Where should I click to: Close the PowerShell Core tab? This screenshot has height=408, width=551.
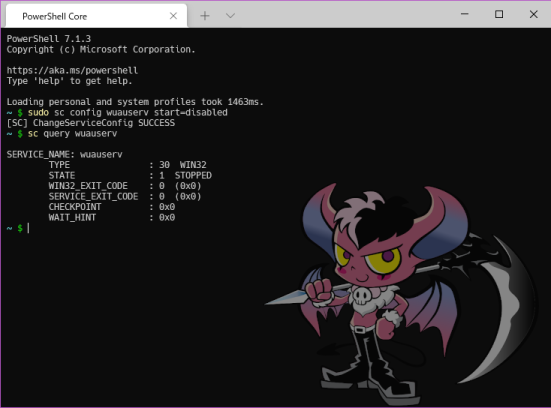[173, 16]
